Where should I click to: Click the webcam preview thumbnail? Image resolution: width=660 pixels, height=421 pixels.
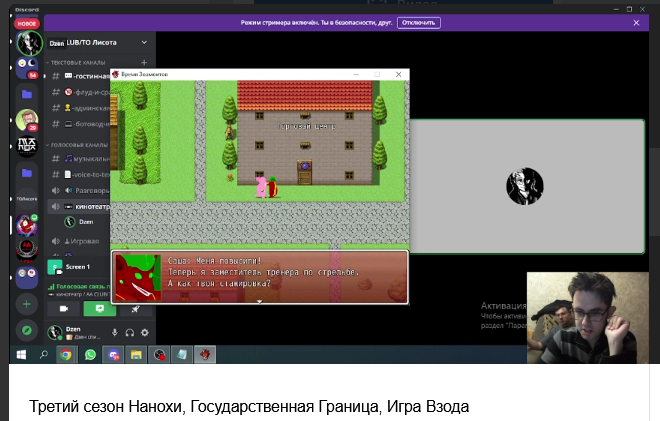(x=588, y=318)
